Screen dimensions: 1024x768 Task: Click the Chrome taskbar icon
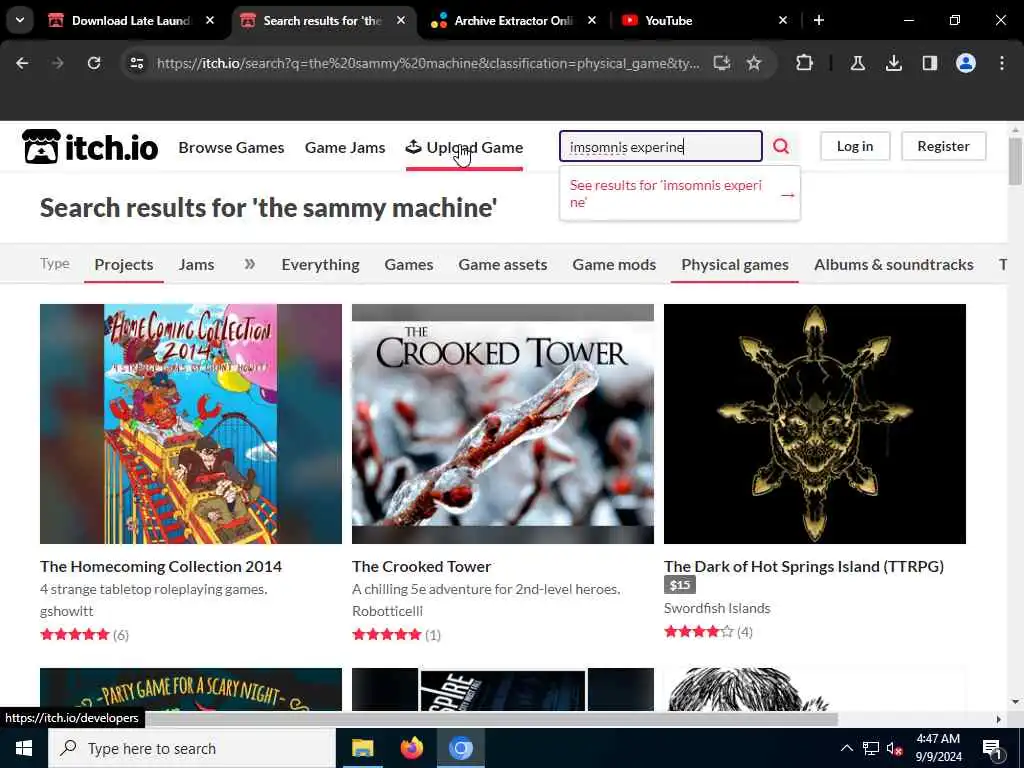460,748
